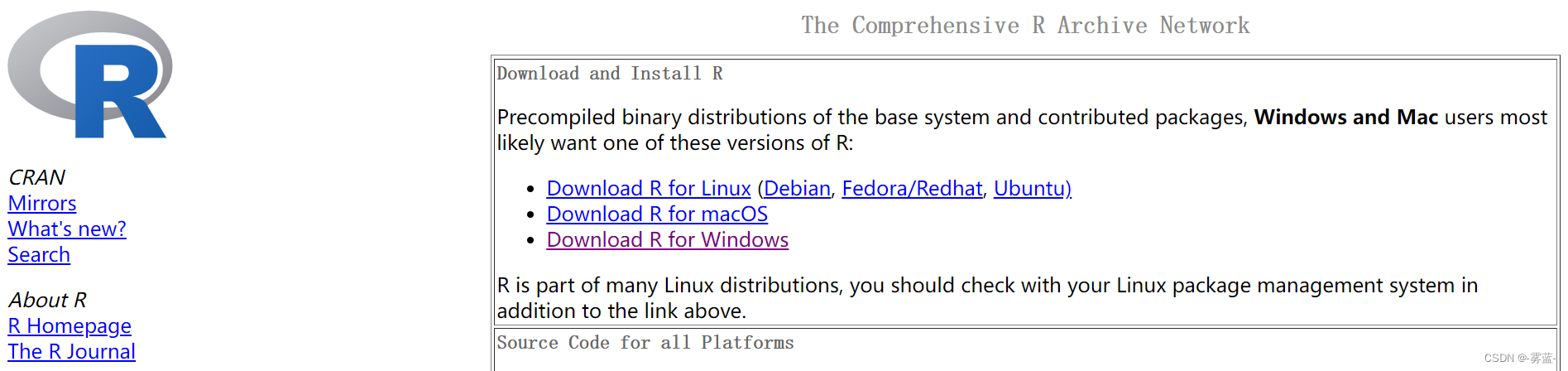Viewport: 1568px width, 371px height.
Task: Click Source Code for all Platforms heading
Action: [645, 343]
